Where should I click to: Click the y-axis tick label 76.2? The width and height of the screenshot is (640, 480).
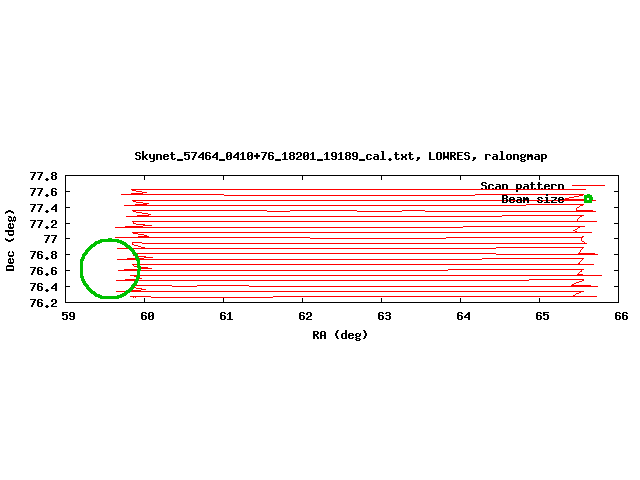point(43,303)
